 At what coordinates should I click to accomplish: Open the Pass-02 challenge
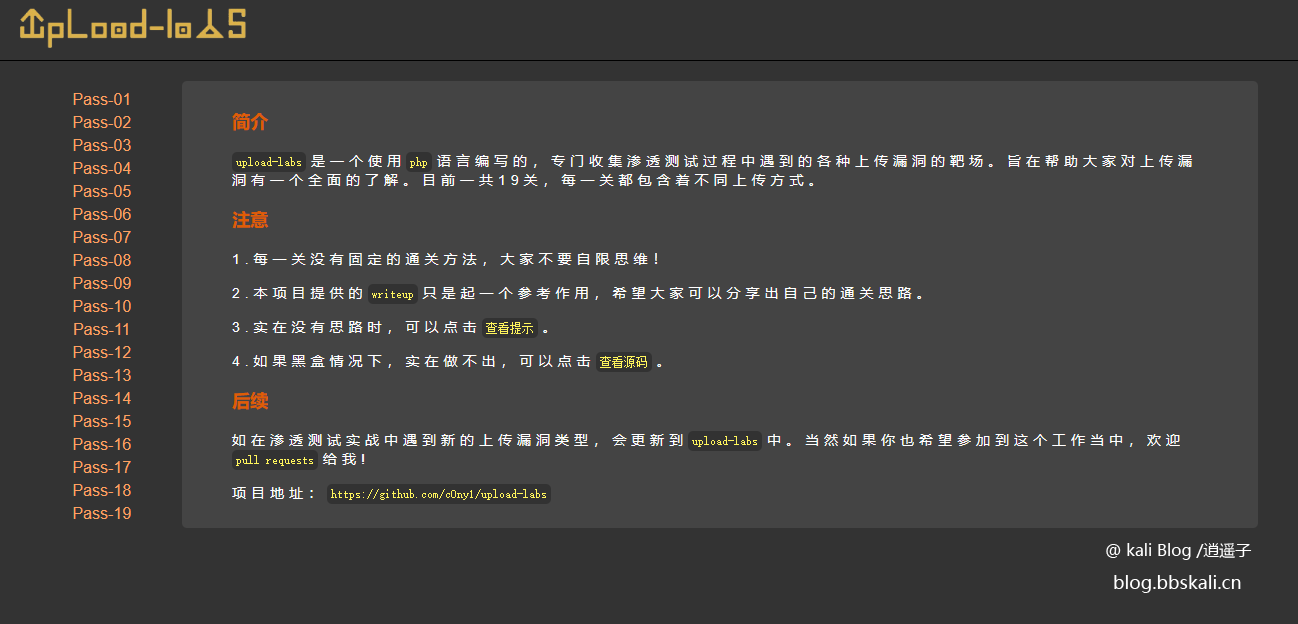pos(102,123)
